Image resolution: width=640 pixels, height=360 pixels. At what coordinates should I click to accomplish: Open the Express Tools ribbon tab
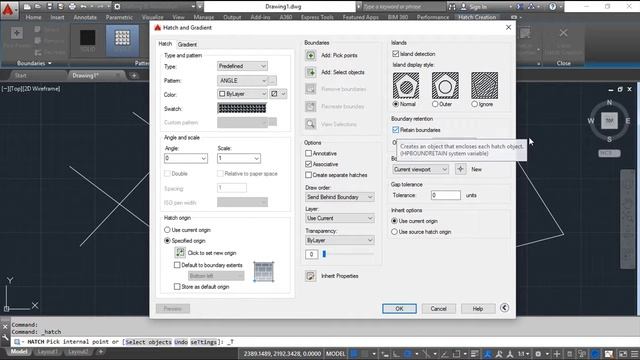[317, 17]
